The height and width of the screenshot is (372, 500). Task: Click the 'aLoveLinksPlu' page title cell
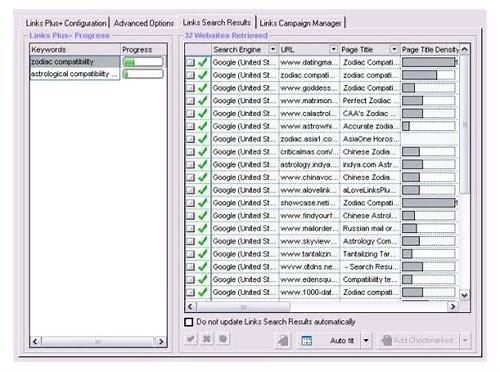370,190
